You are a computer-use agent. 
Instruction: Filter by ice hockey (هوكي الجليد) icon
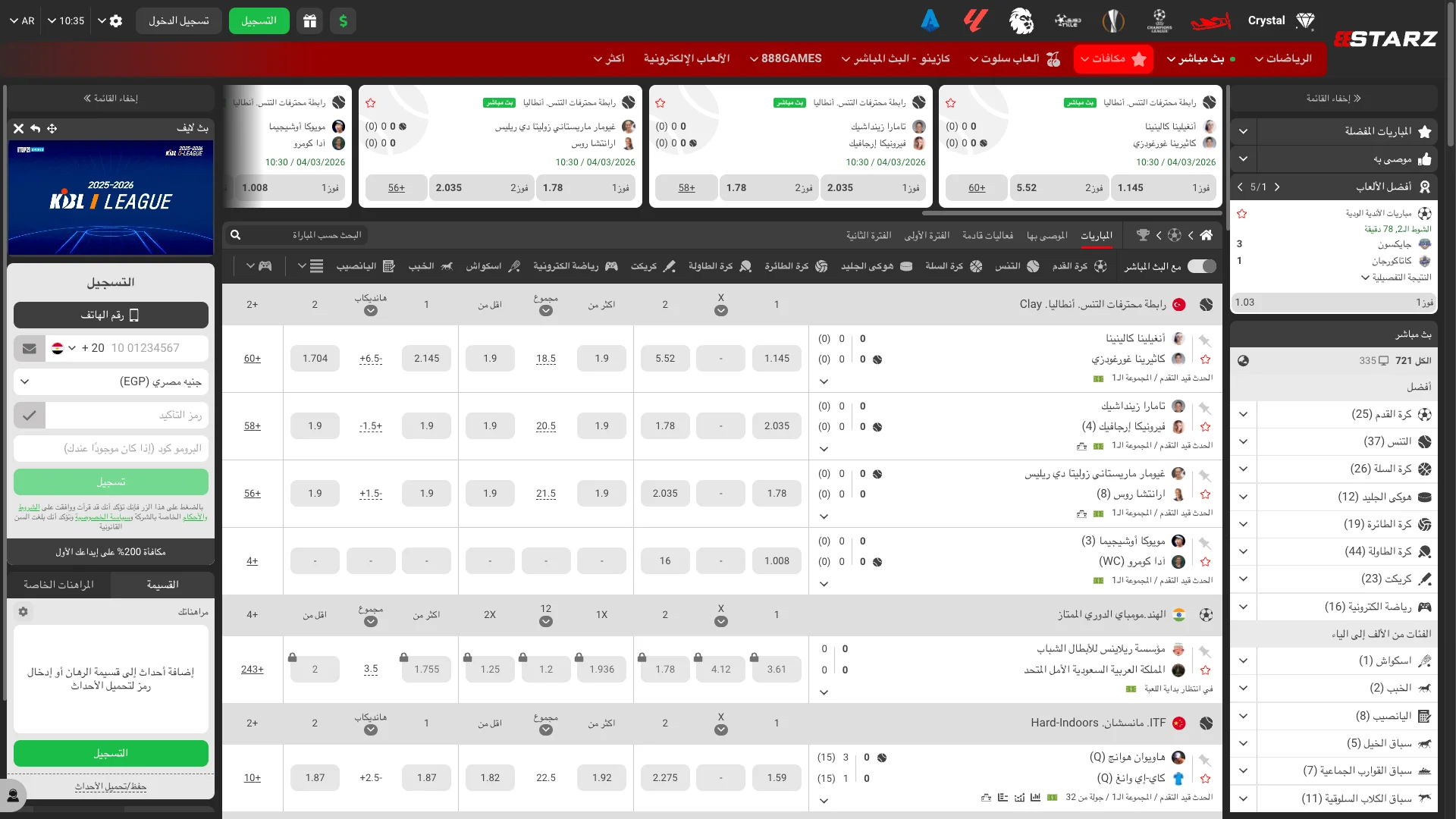pyautogui.click(x=905, y=266)
